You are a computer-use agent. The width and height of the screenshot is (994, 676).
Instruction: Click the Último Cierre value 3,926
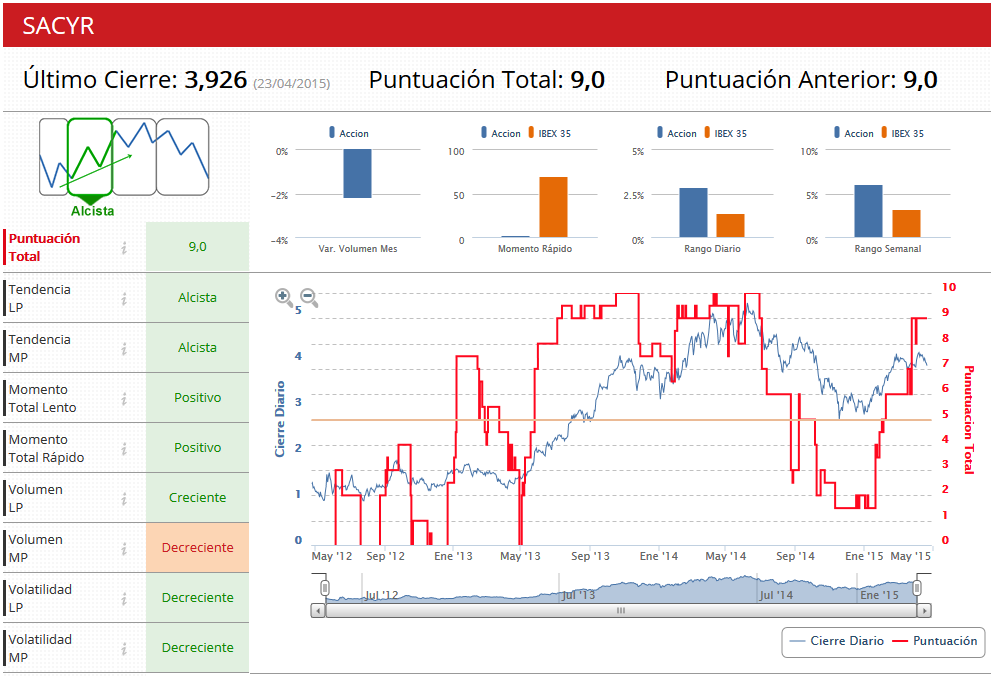tap(216, 80)
